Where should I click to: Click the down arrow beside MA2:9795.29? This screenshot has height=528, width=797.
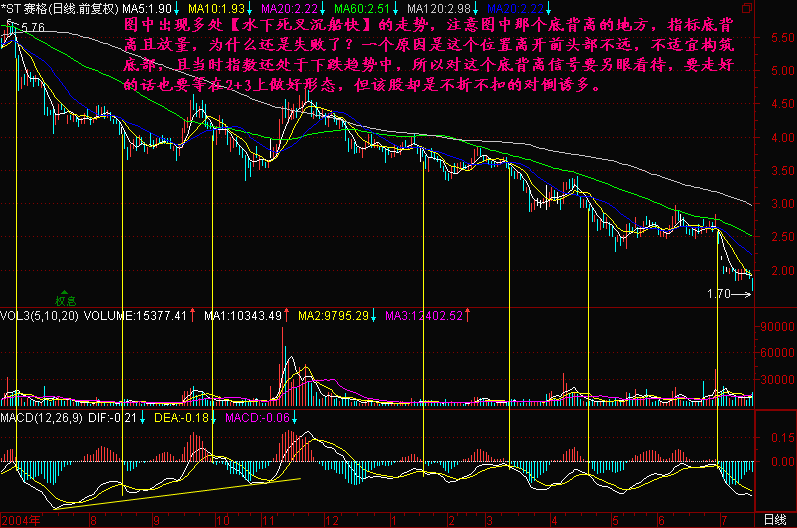point(374,316)
